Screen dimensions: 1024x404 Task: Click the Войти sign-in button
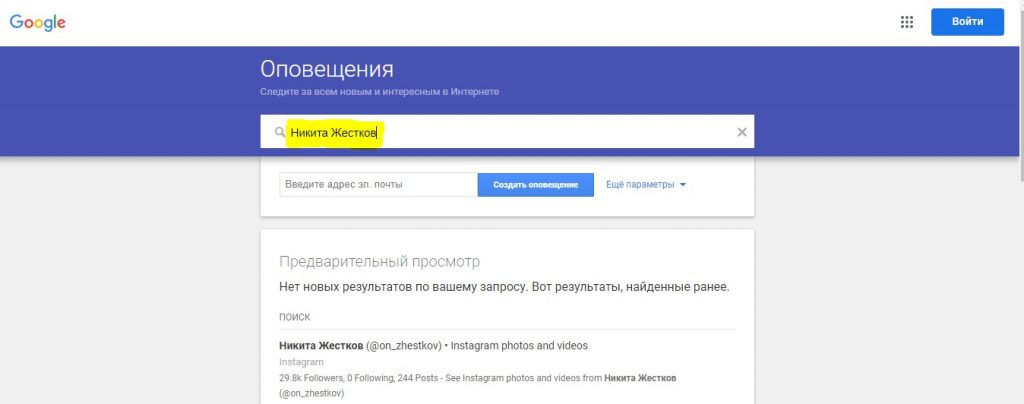pyautogui.click(x=967, y=22)
